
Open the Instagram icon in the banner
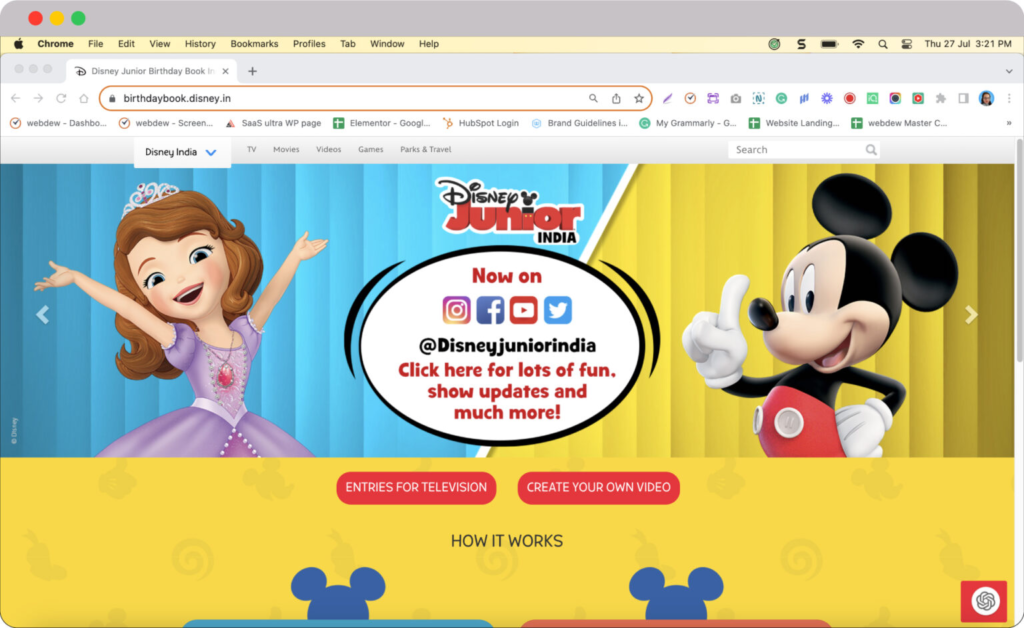[x=457, y=310]
